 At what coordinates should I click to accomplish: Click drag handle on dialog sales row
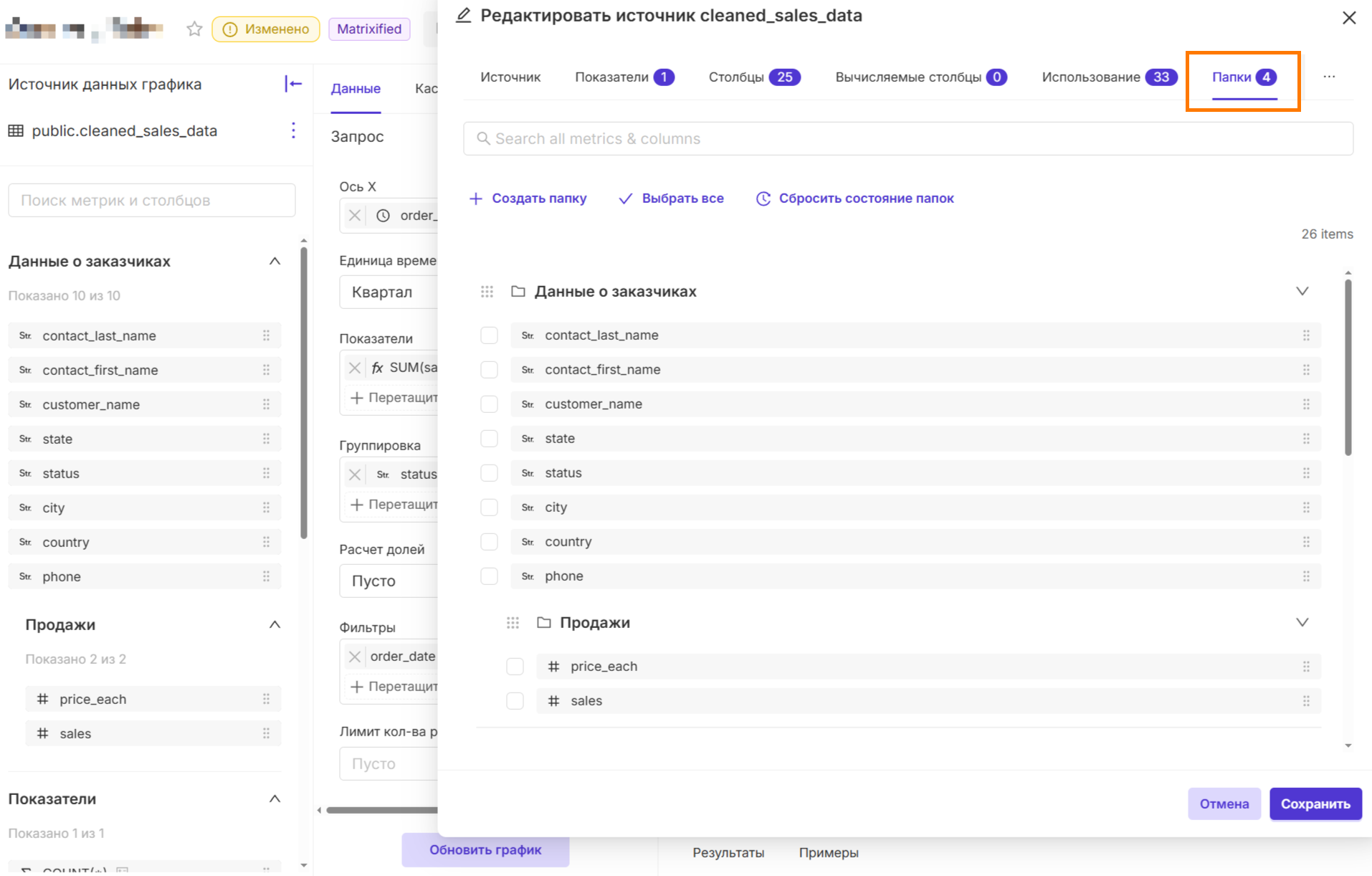[1306, 701]
